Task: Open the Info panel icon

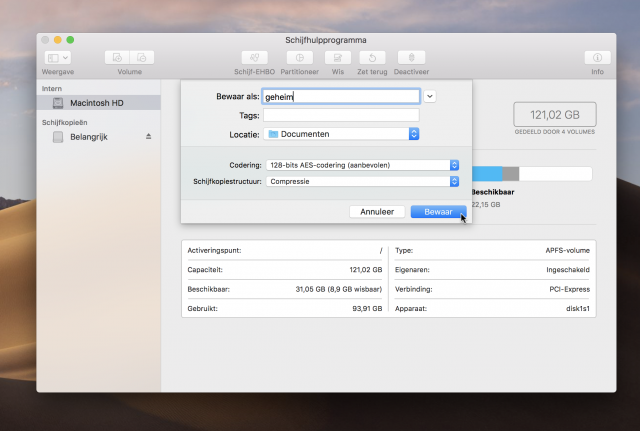Action: [597, 58]
